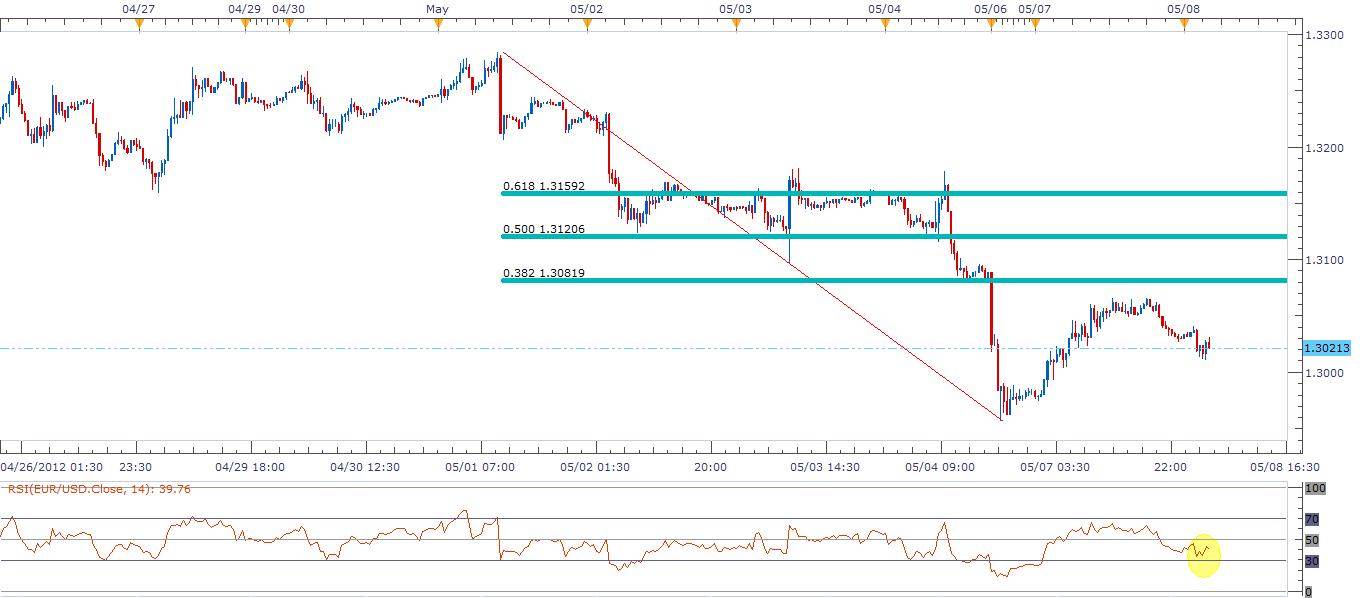Click the orange marker under May
Image resolution: width=1360 pixels, height=598 pixels.
[x=438, y=25]
